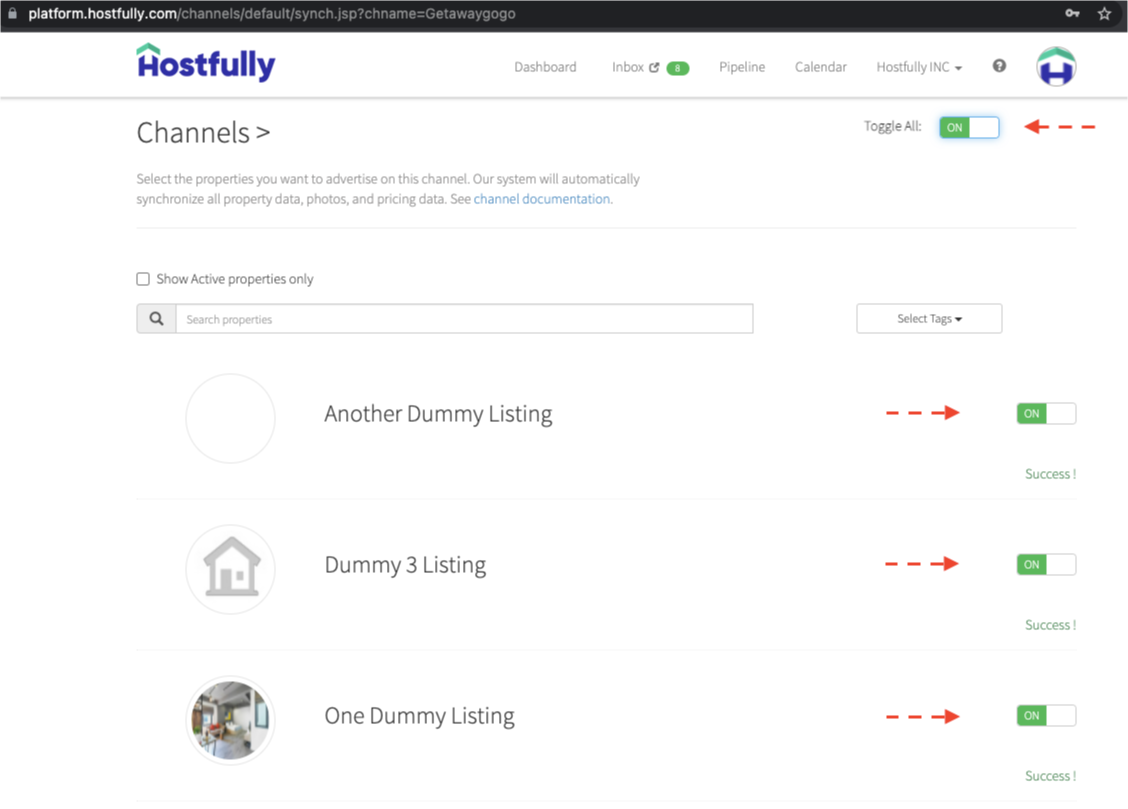Check Show Active properties only
The width and height of the screenshot is (1128, 809).
click(x=143, y=279)
